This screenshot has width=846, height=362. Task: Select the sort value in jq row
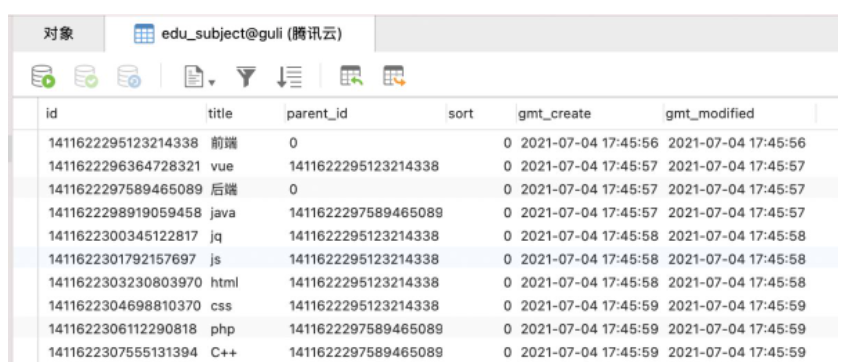pos(507,236)
